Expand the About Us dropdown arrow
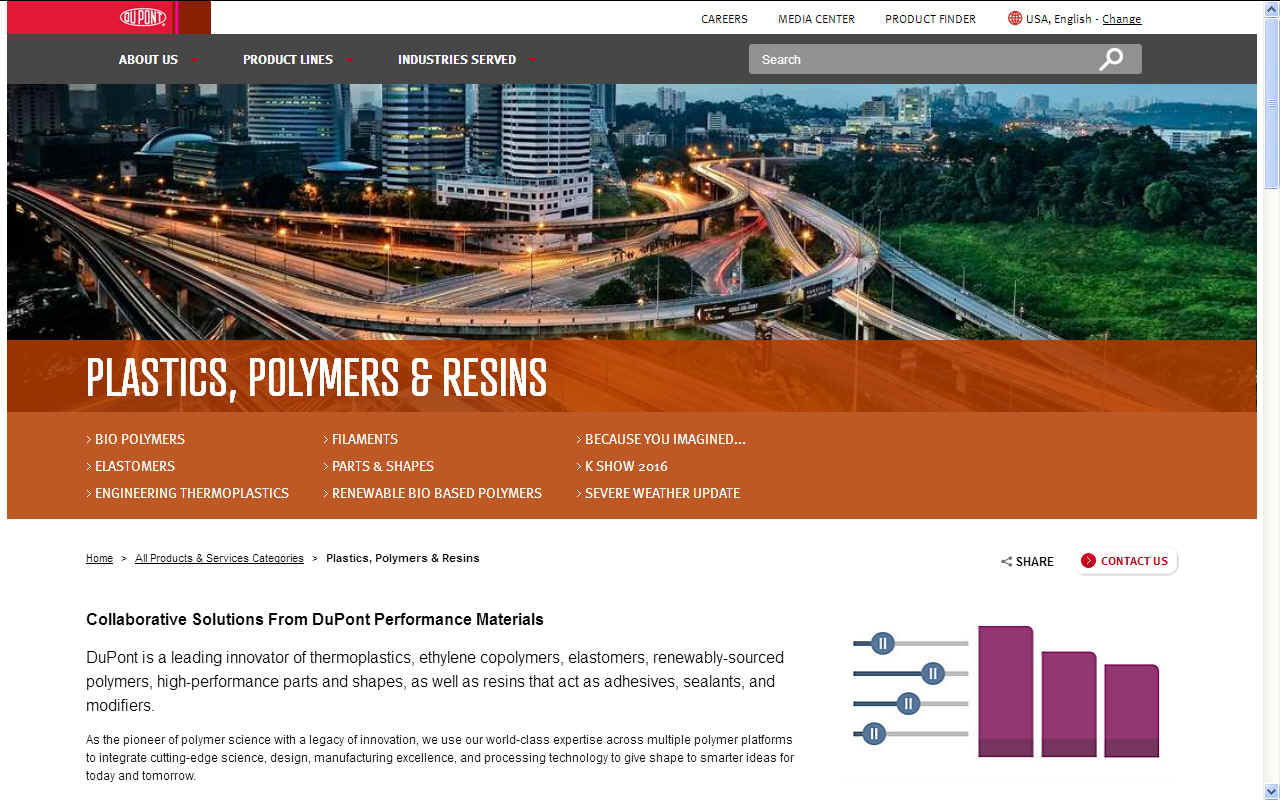The width and height of the screenshot is (1280, 800). (x=194, y=60)
